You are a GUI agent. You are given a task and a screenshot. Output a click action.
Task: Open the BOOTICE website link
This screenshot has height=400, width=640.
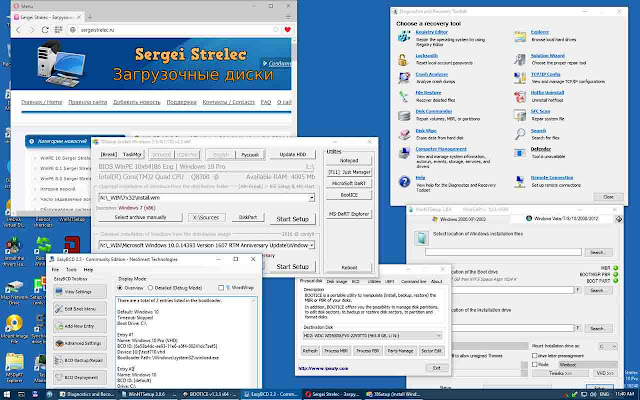tap(323, 369)
